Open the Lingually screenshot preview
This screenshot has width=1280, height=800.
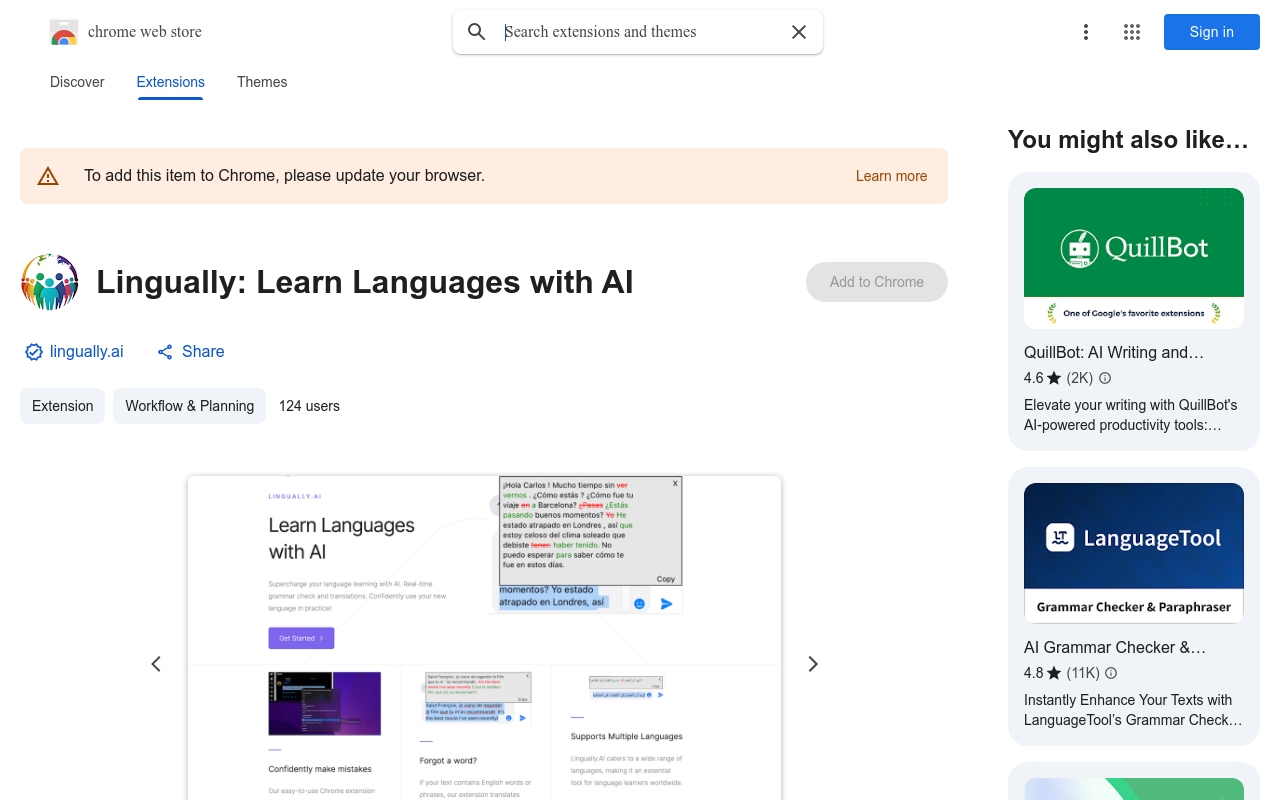(484, 638)
